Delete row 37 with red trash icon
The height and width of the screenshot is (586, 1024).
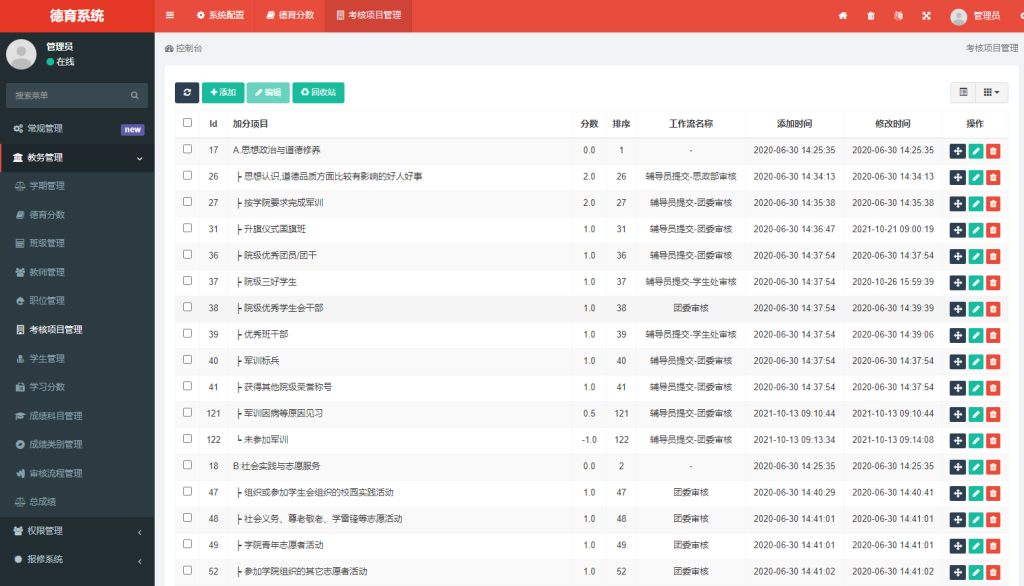click(x=993, y=282)
